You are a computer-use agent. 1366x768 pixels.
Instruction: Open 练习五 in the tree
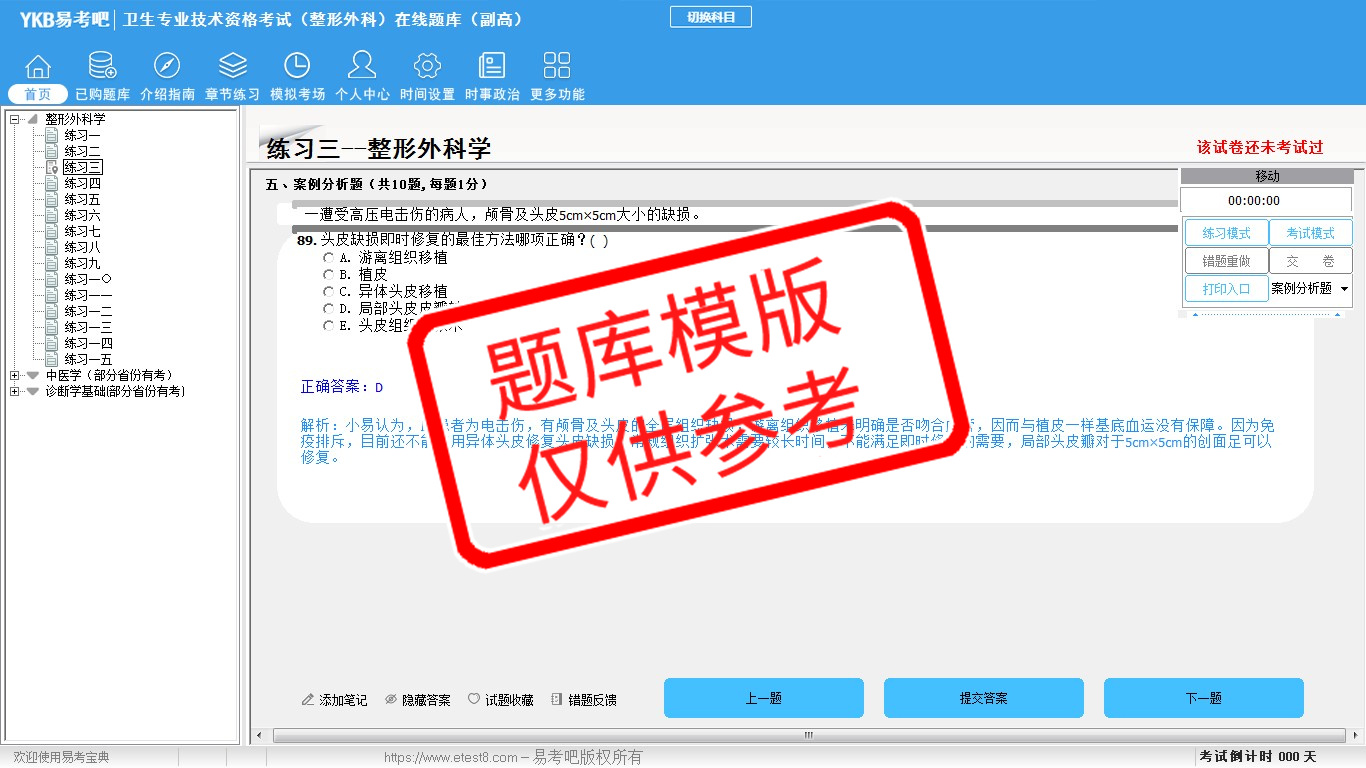[x=82, y=200]
